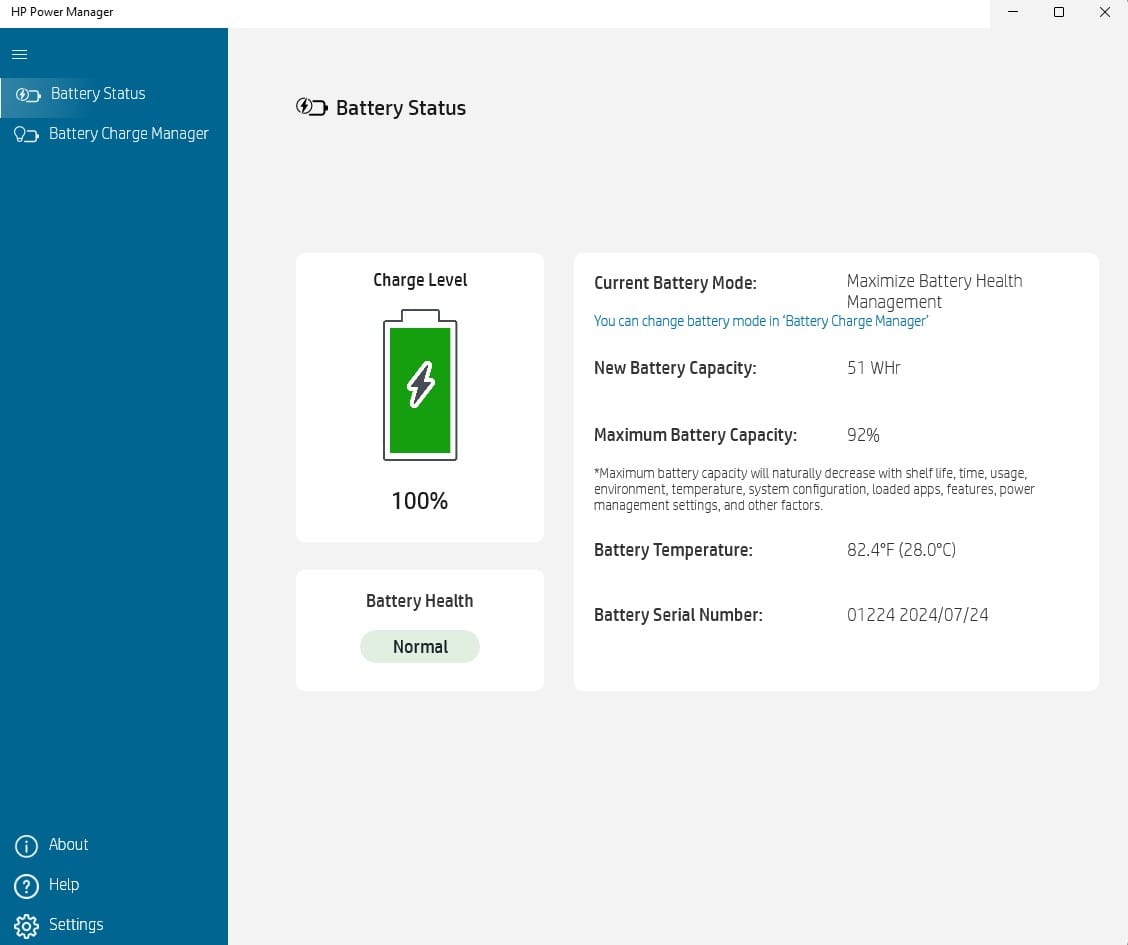Close the HP Power Manager window
This screenshot has height=945, width=1128.
(1105, 12)
